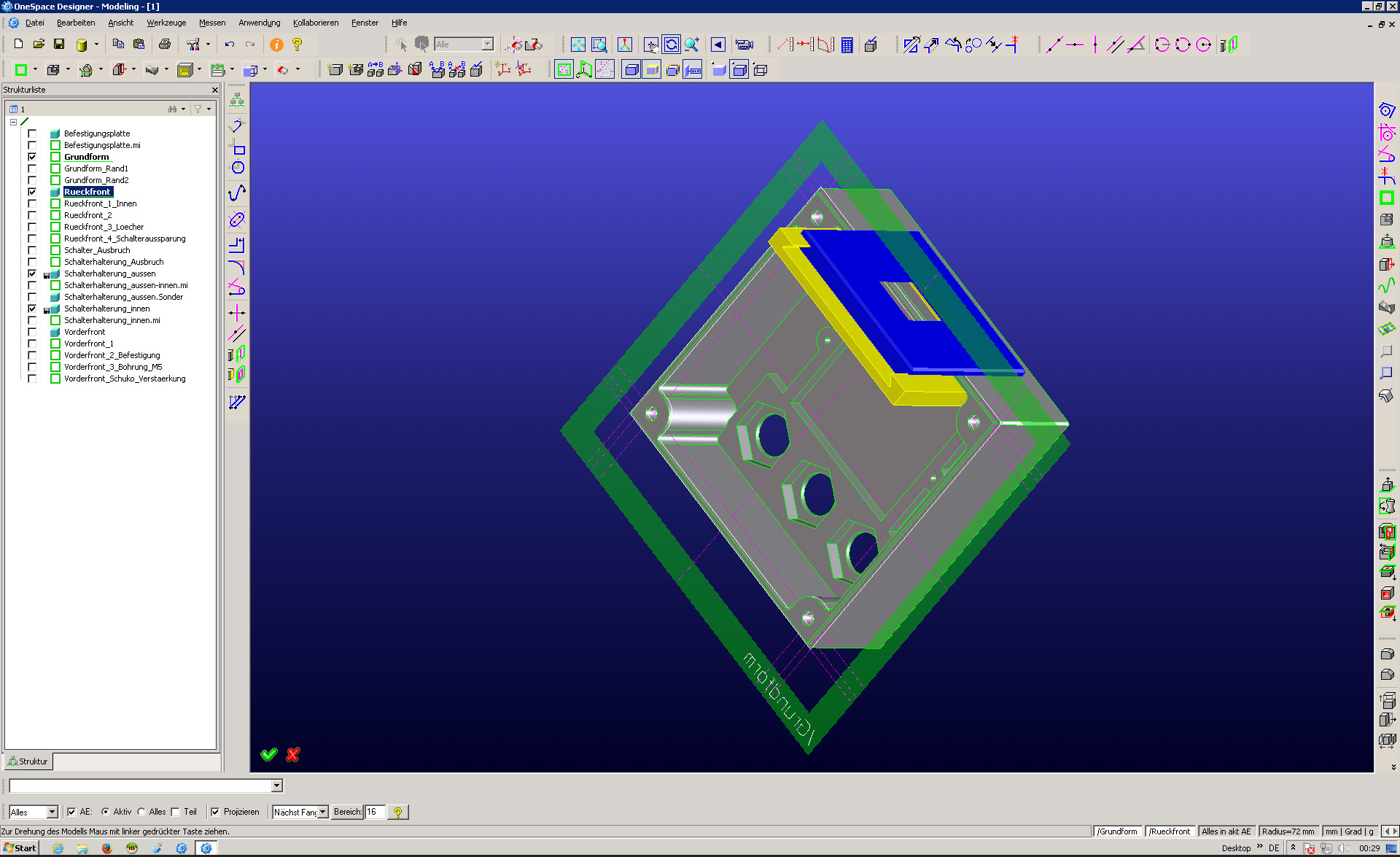
Task: Click the orange info icon
Action: [276, 44]
